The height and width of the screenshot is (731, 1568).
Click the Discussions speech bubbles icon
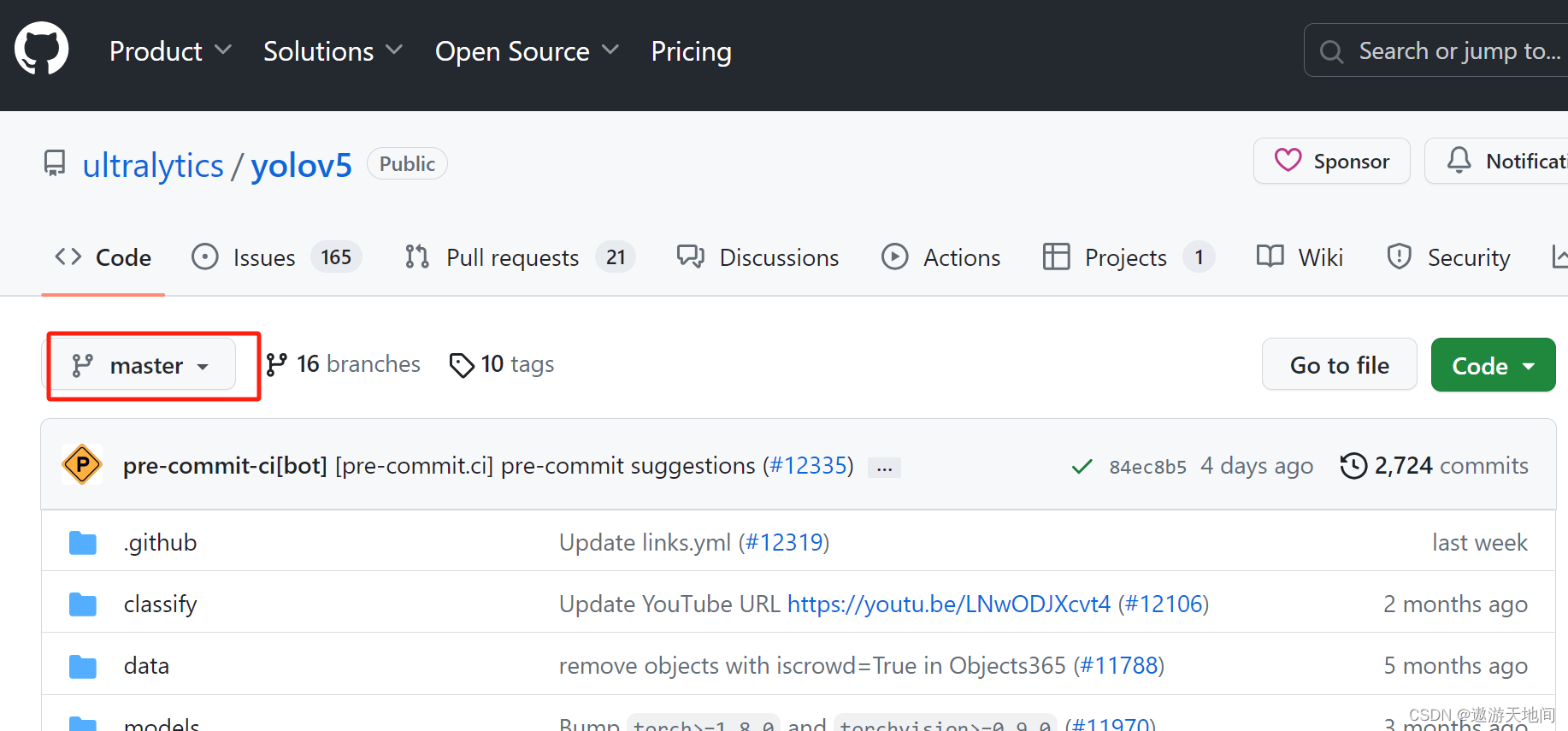coord(691,256)
